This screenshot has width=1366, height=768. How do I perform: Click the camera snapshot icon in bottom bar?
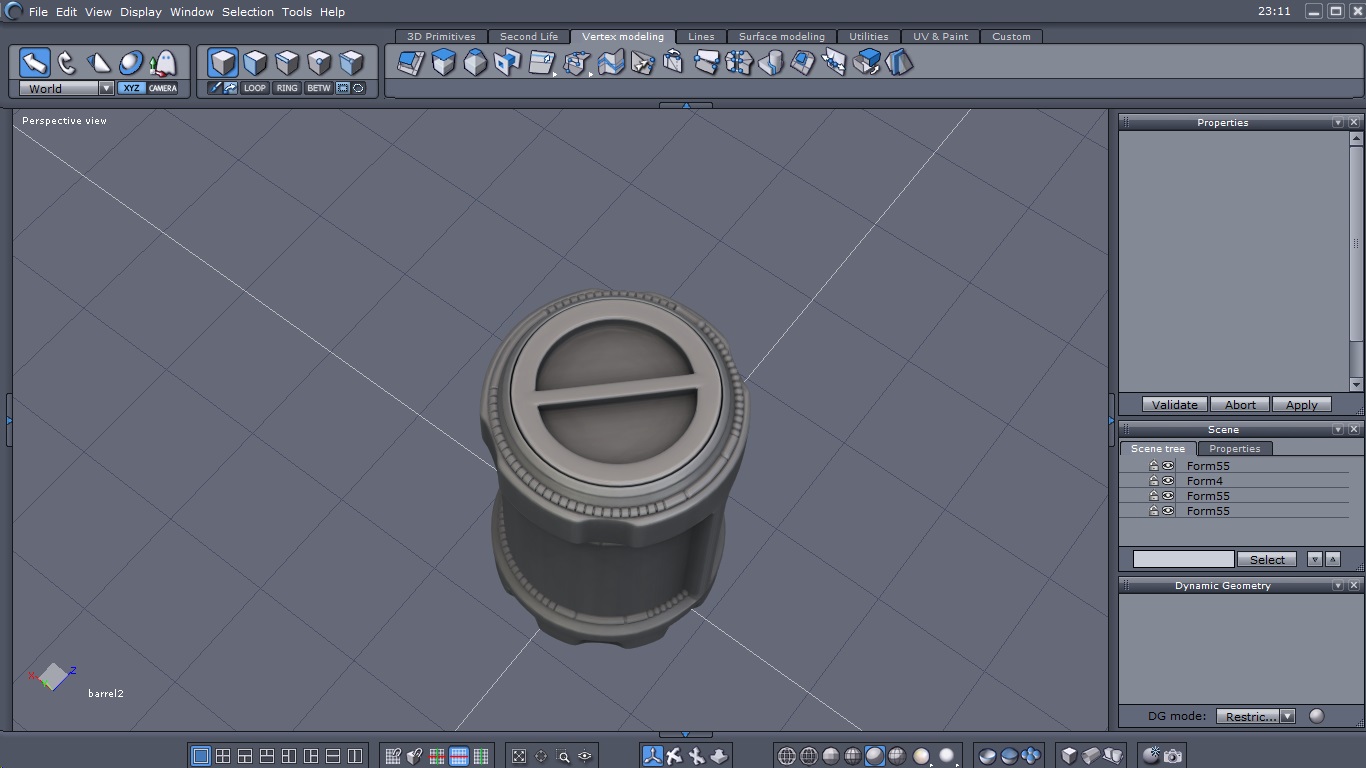pos(1173,756)
